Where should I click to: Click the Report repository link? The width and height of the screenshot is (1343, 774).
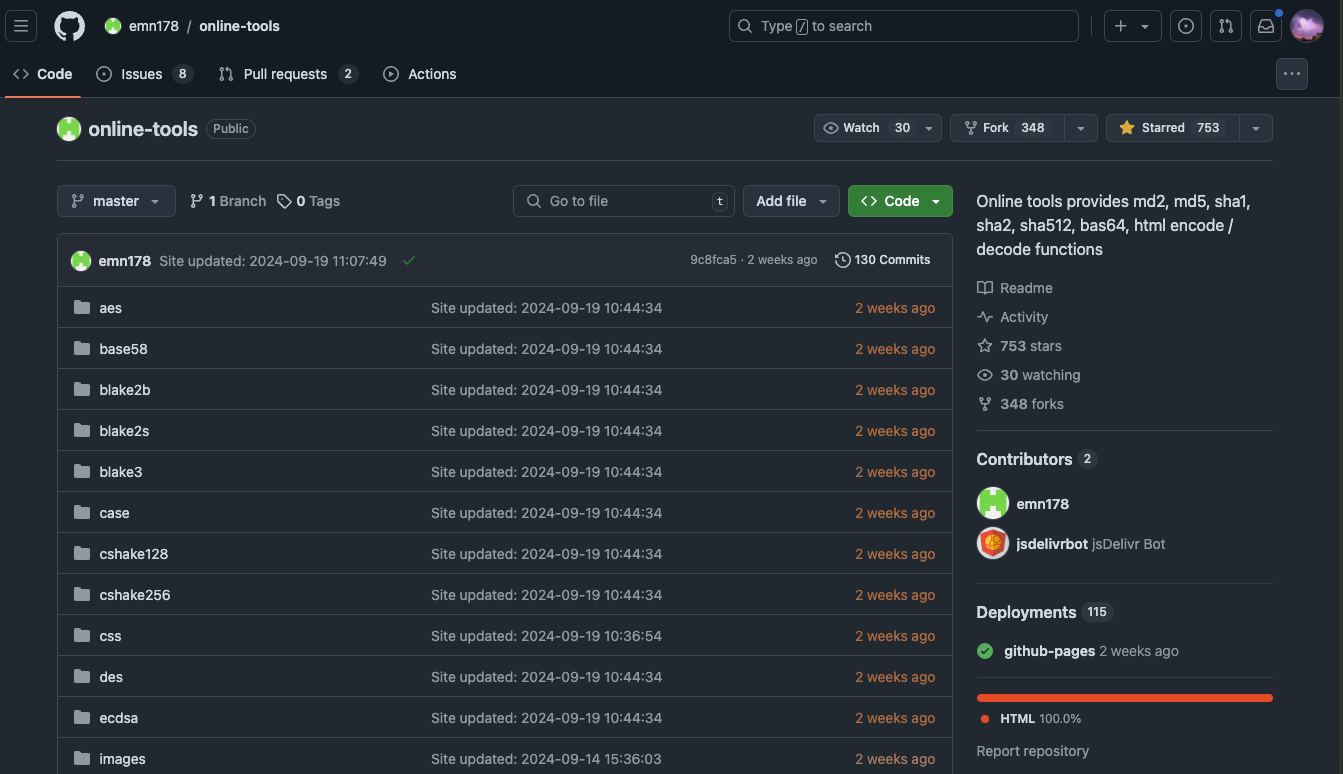tap(1033, 751)
